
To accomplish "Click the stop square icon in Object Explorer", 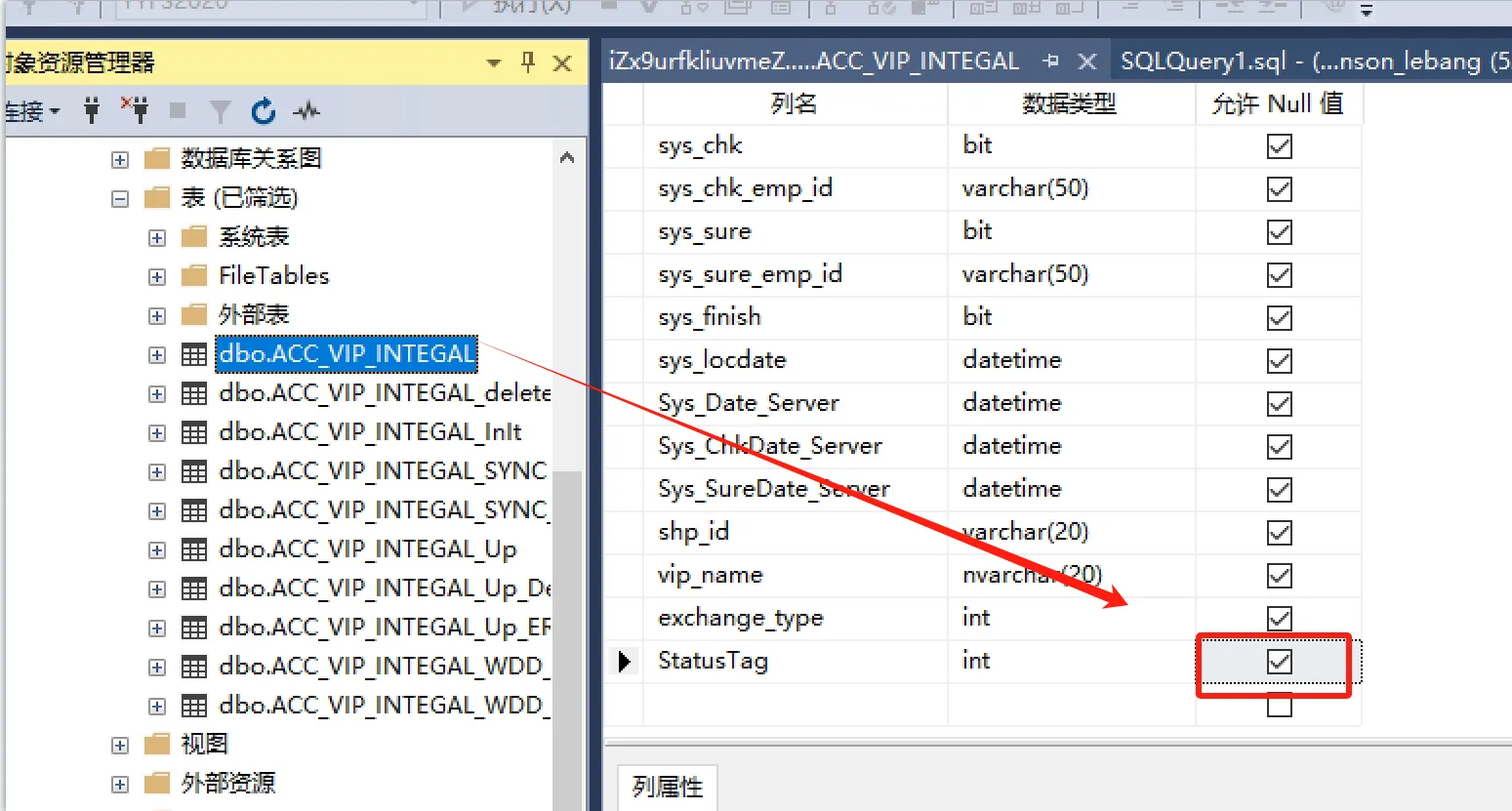I will (x=178, y=111).
